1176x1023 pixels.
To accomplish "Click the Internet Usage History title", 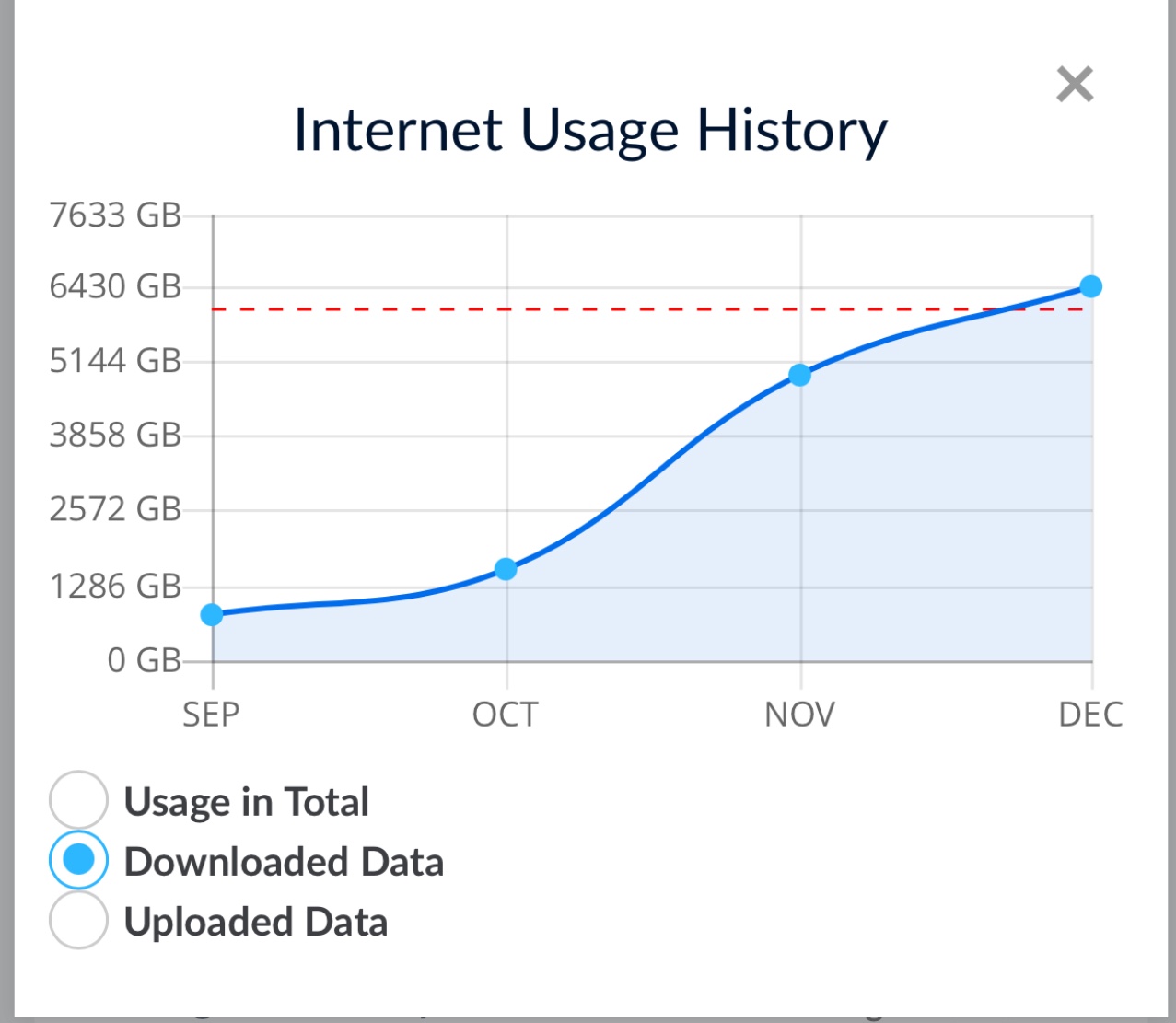I will point(590,131).
